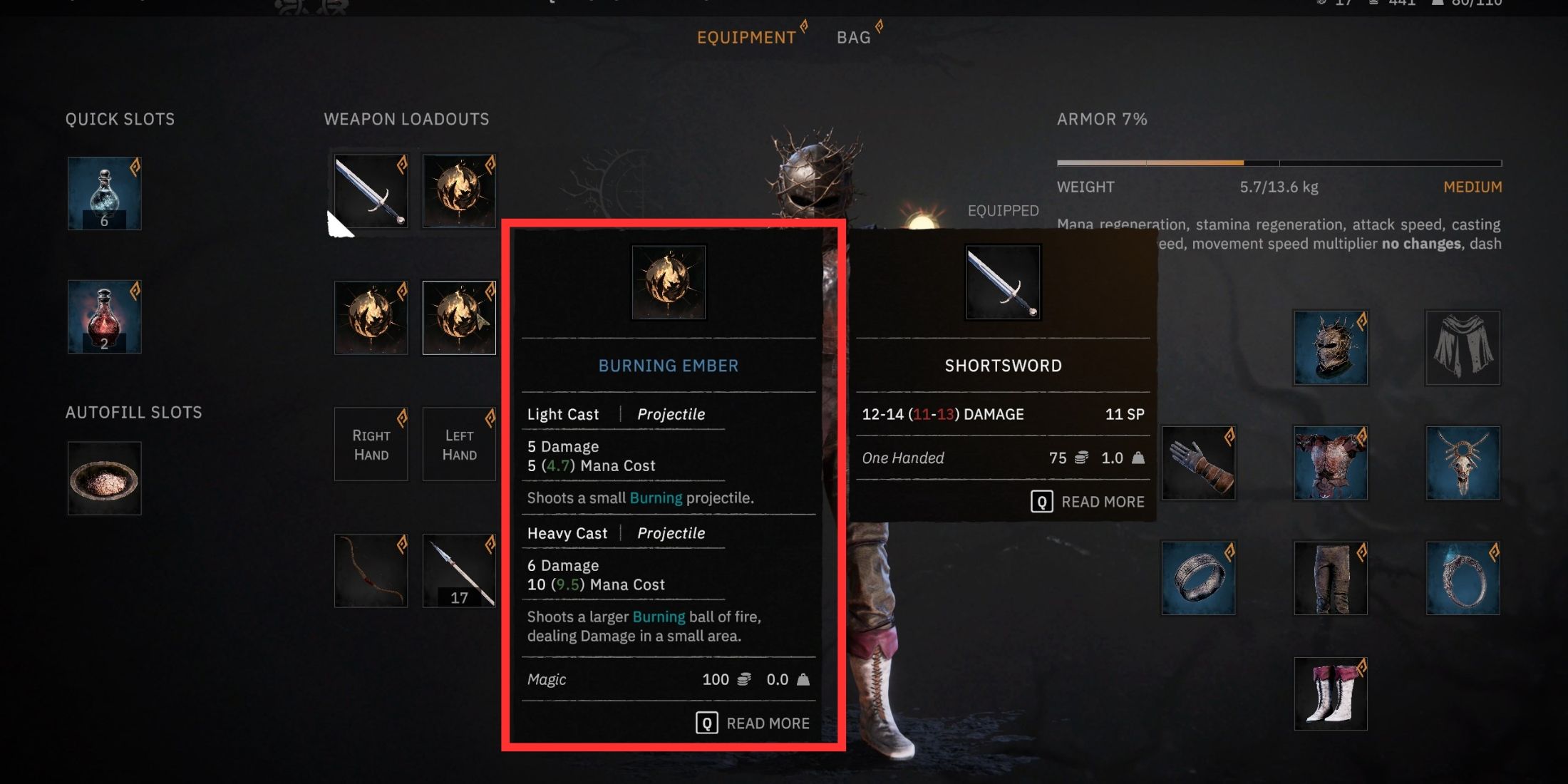Select the red health potion quick slot
1568x784 pixels.
(105, 316)
